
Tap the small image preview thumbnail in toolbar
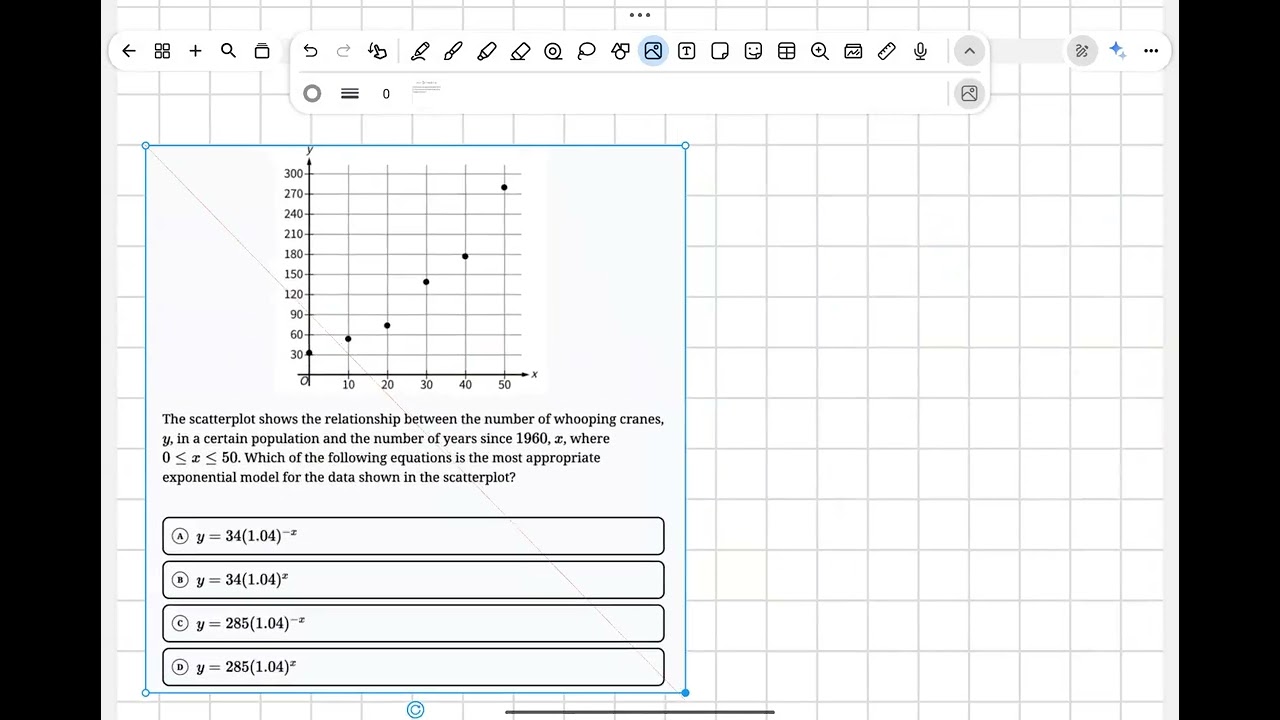(x=426, y=88)
